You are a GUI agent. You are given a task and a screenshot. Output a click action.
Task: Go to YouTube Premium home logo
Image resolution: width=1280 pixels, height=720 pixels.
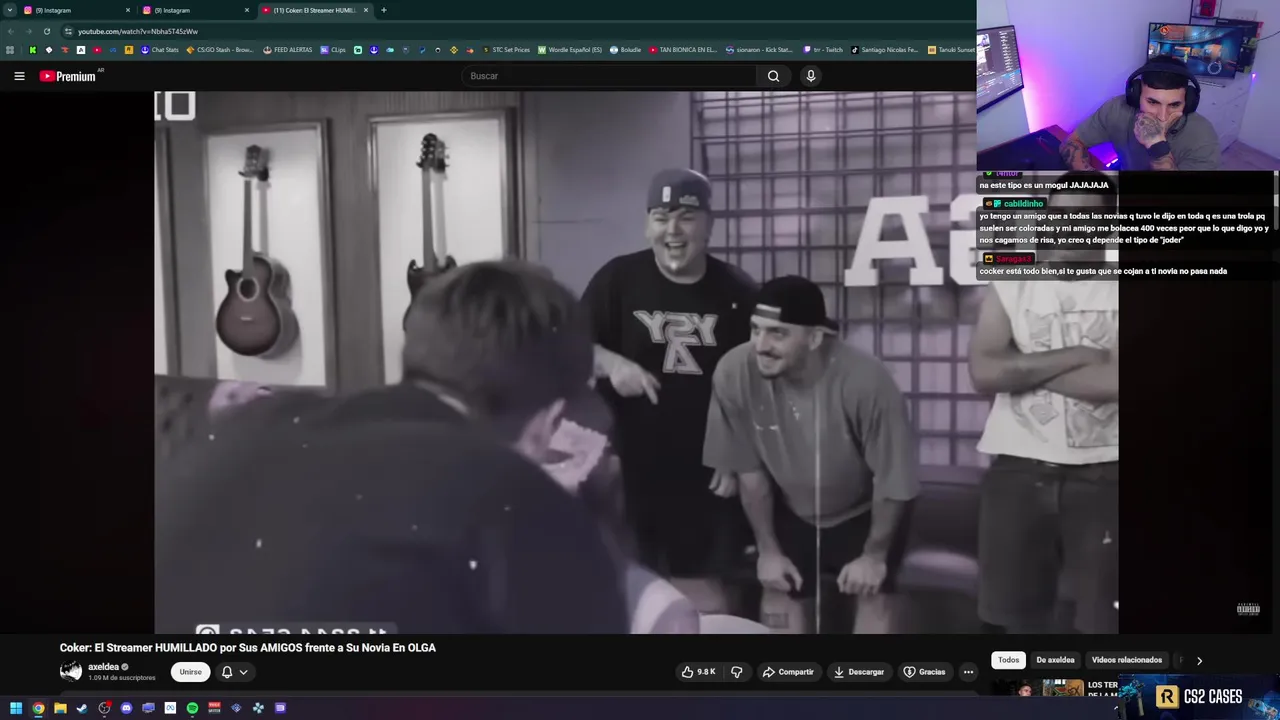tap(70, 76)
